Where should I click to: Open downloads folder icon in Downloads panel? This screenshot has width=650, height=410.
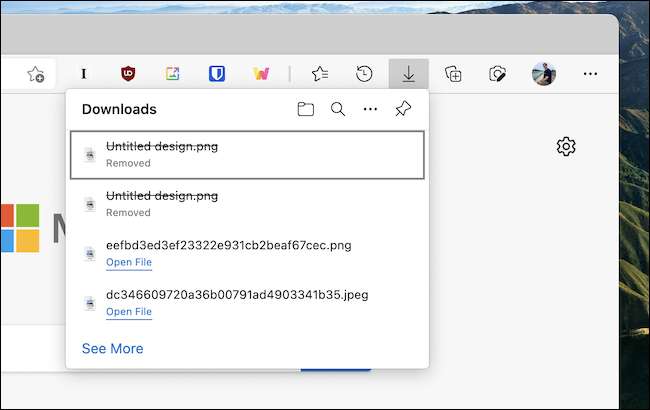(x=306, y=109)
